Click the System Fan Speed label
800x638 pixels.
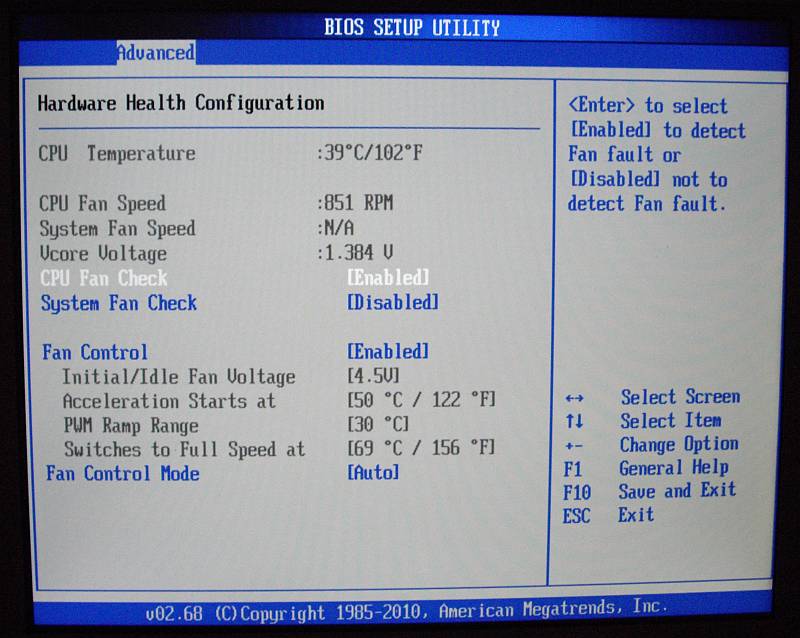117,228
